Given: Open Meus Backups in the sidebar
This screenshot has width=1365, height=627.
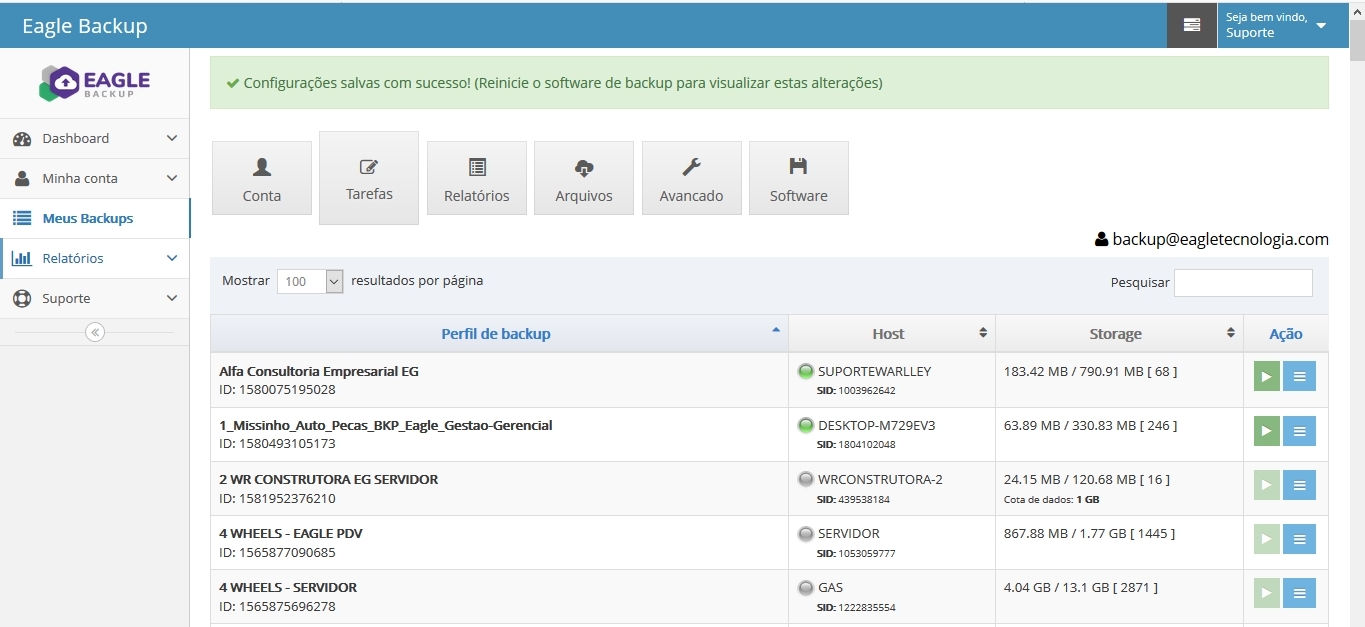Looking at the screenshot, I should coord(95,218).
